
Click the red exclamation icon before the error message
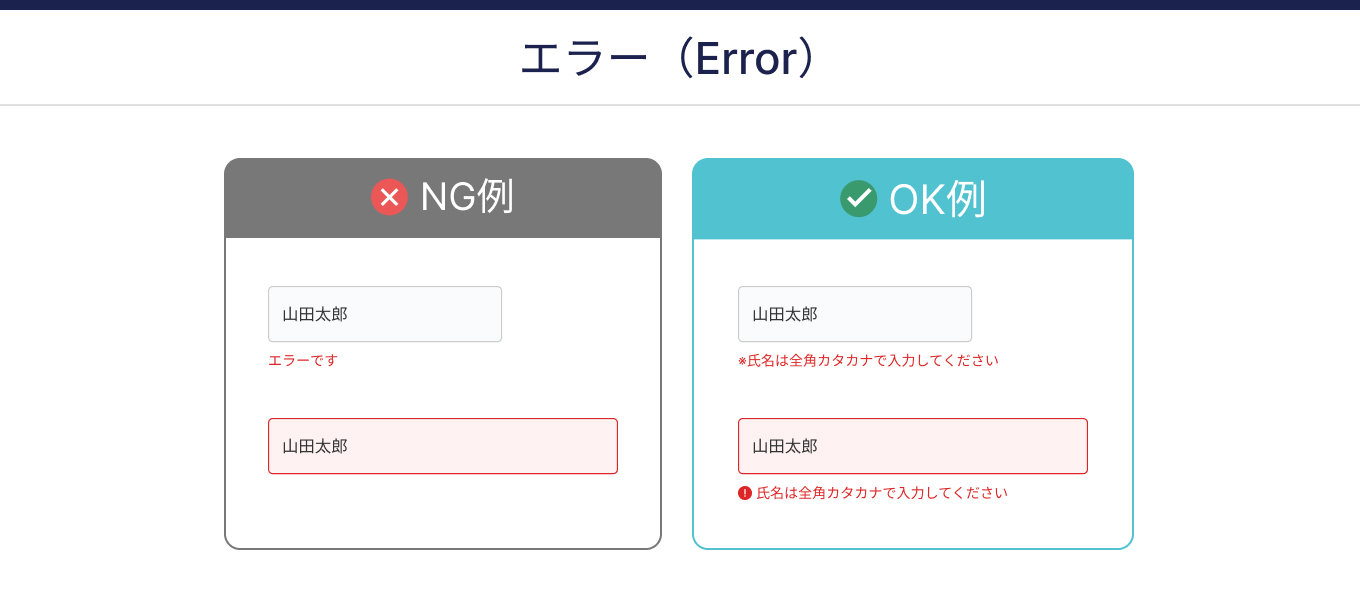pyautogui.click(x=745, y=493)
